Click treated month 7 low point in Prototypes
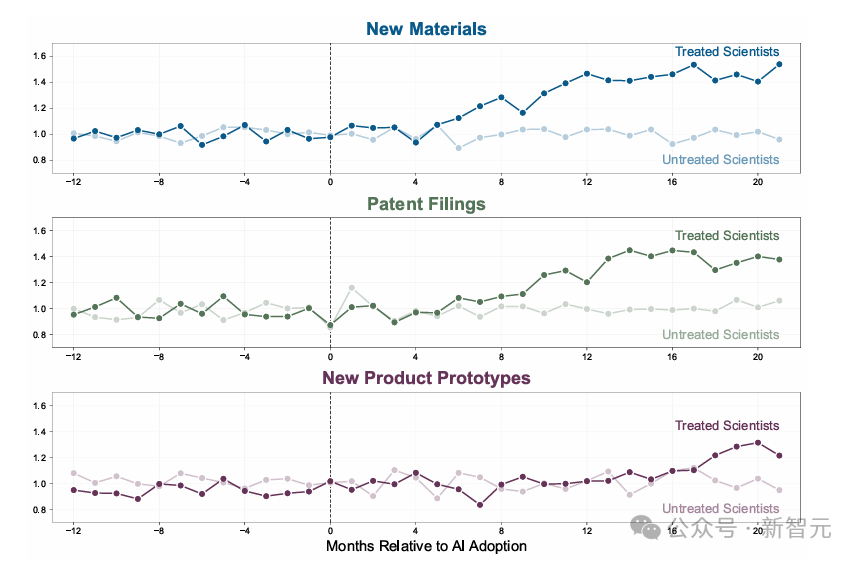 (480, 505)
